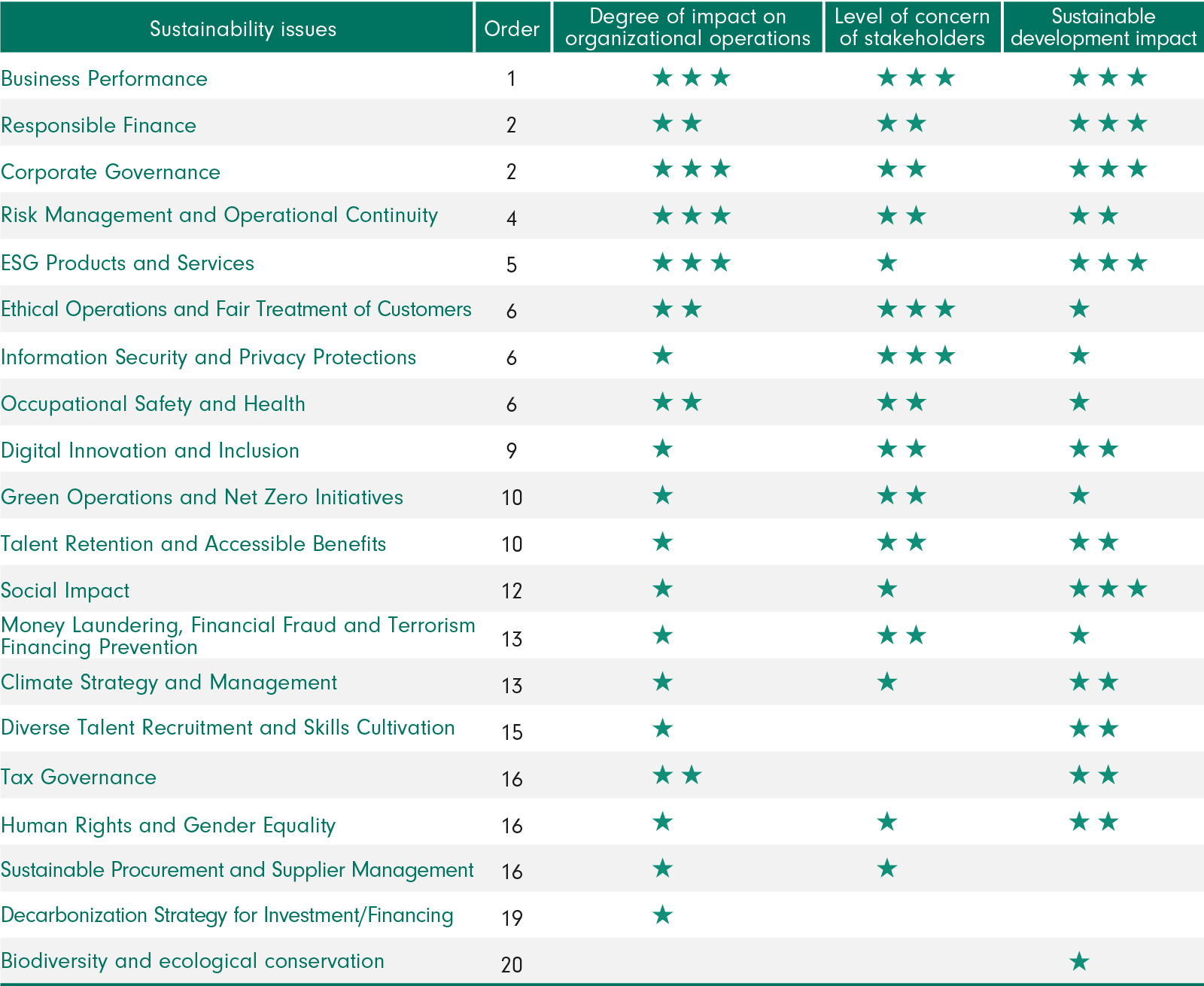The image size is (1204, 986).
Task: Click 'Green Operations and Net Zero Initiatives'
Action: click(x=202, y=498)
